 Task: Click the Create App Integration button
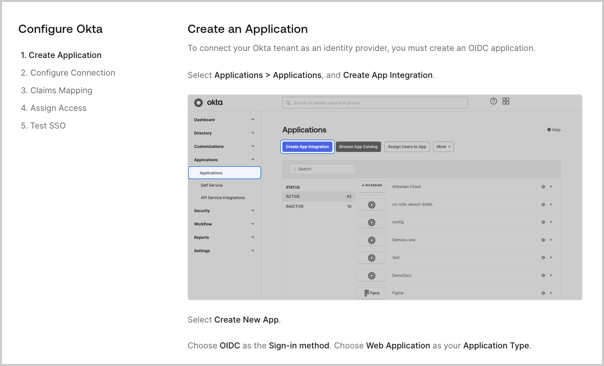(x=307, y=147)
